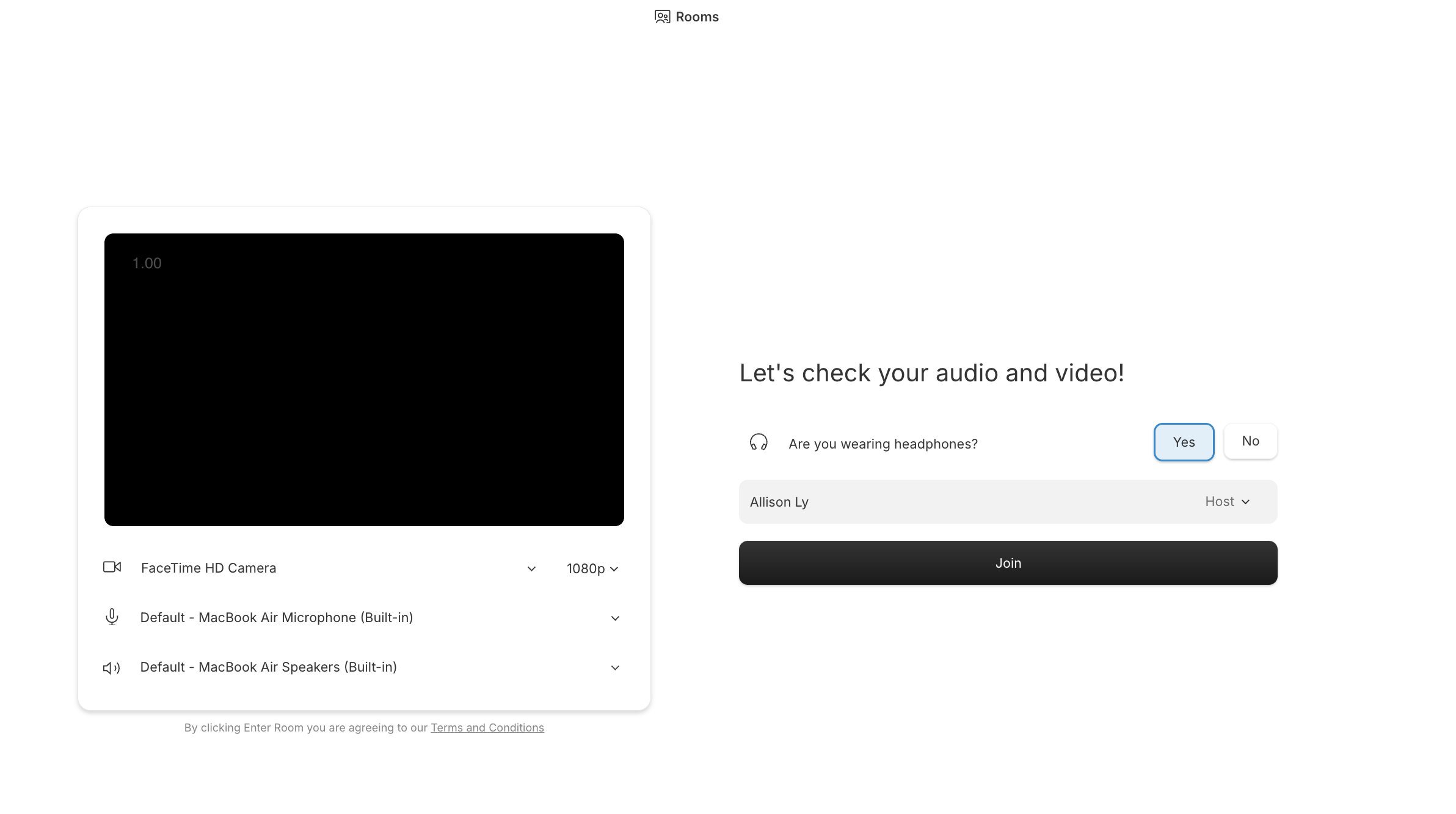The height and width of the screenshot is (814, 1456).
Task: Expand the MacBook Air Speakers dropdown
Action: [x=615, y=668]
